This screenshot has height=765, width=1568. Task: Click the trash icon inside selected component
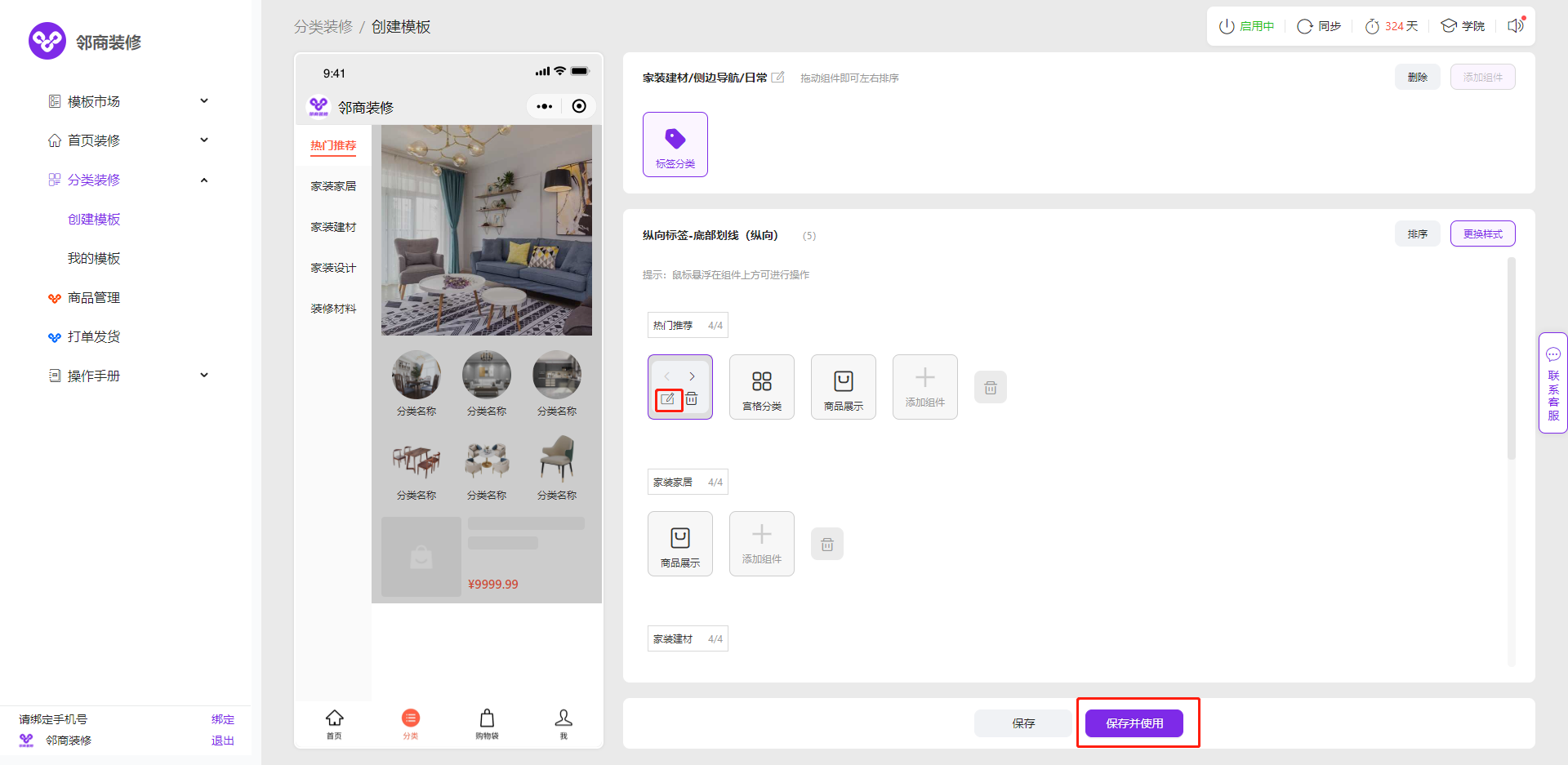pyautogui.click(x=692, y=399)
